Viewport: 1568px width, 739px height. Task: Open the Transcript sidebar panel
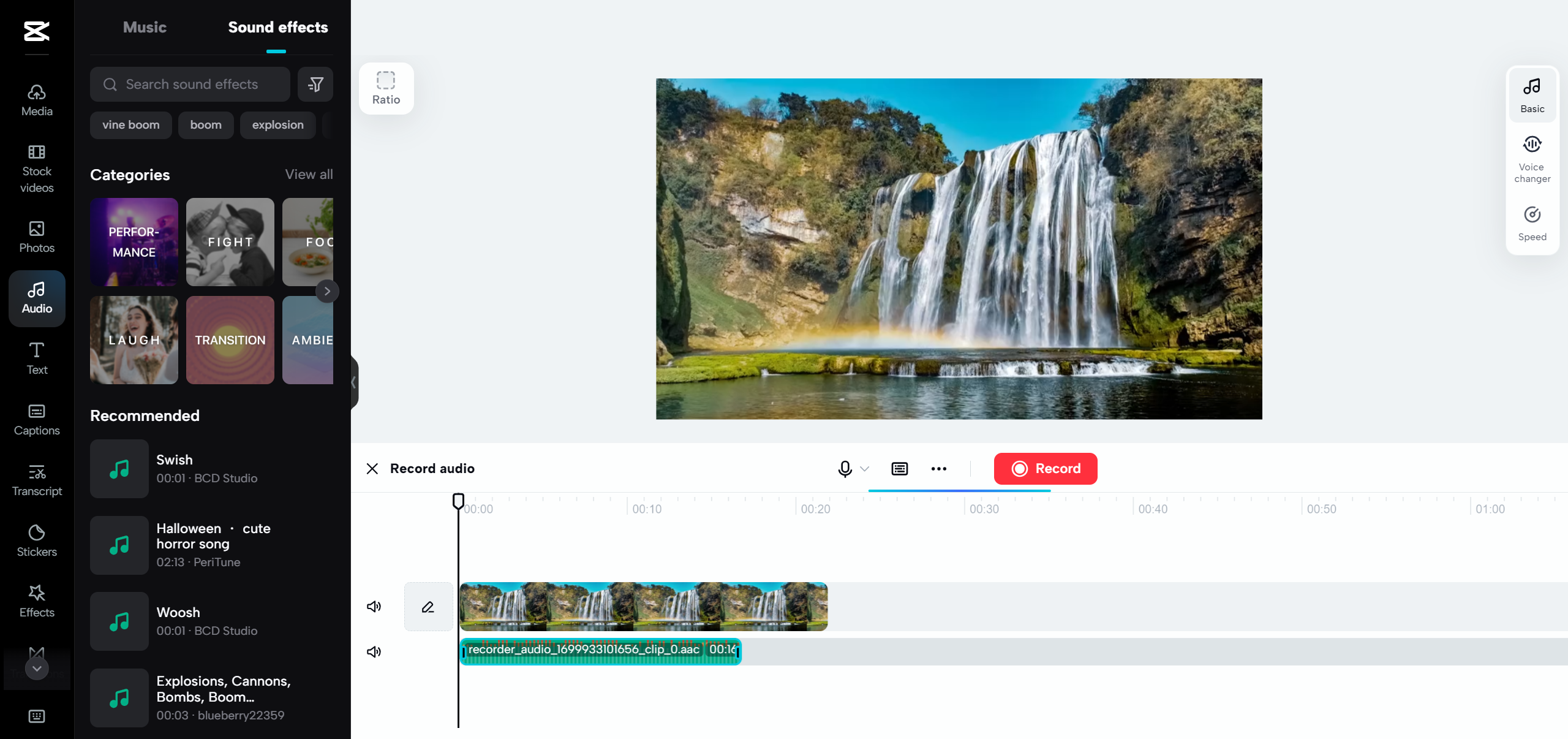(x=37, y=480)
